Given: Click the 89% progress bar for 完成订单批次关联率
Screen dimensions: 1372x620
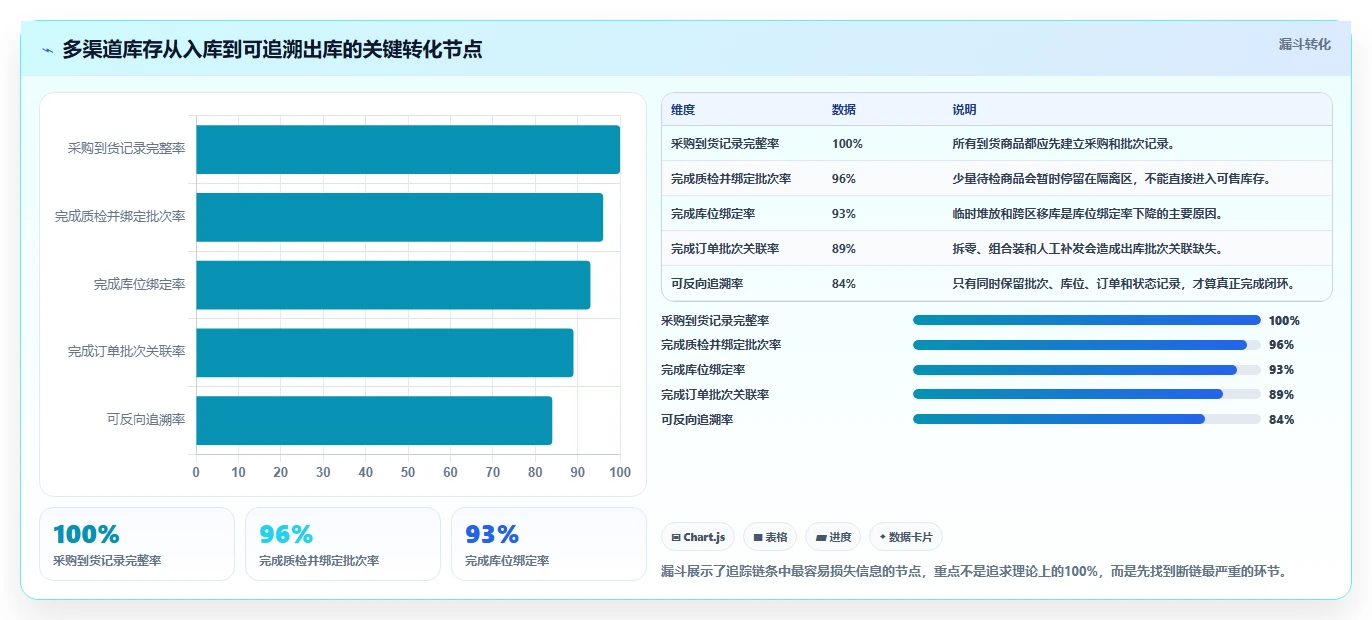Looking at the screenshot, I should click(1086, 394).
